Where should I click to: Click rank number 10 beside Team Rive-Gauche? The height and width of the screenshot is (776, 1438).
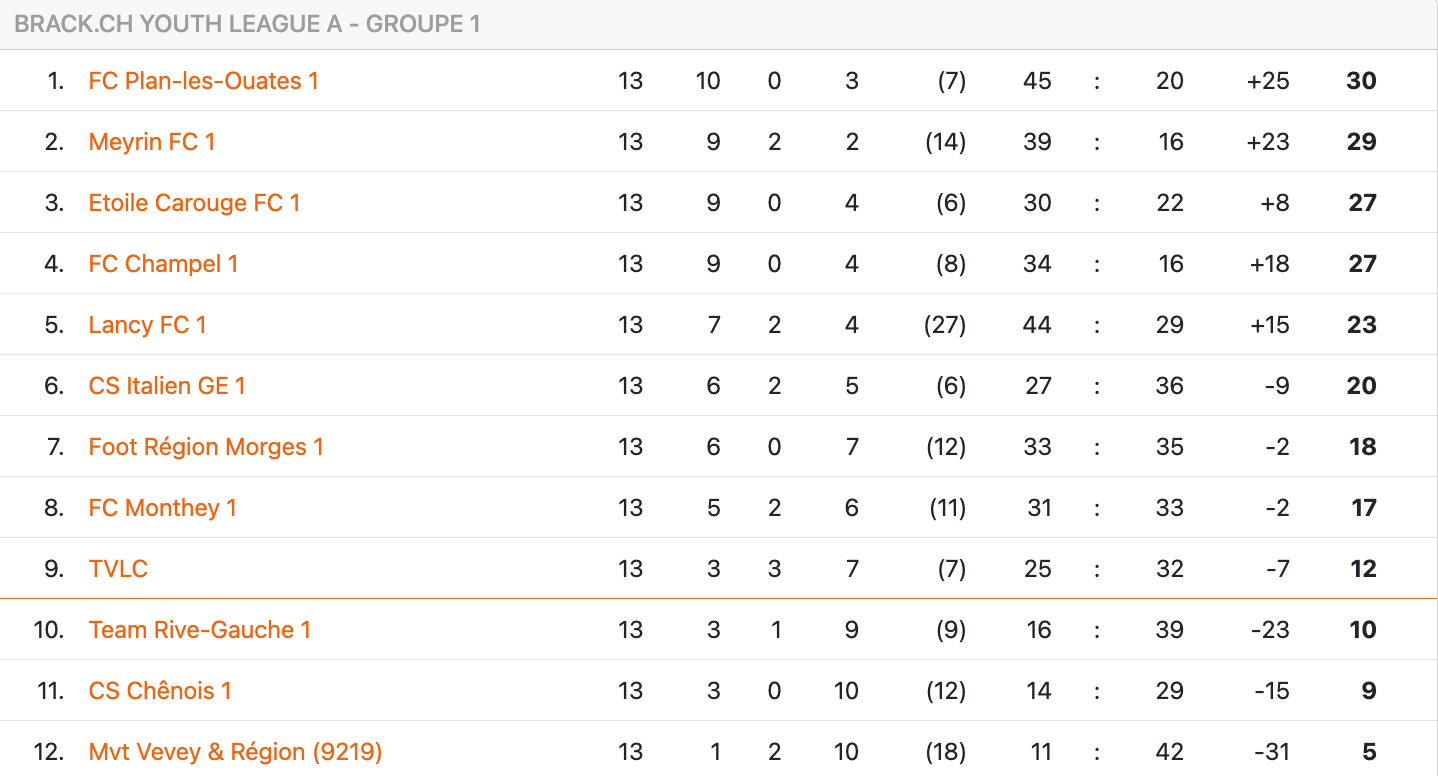(49, 630)
